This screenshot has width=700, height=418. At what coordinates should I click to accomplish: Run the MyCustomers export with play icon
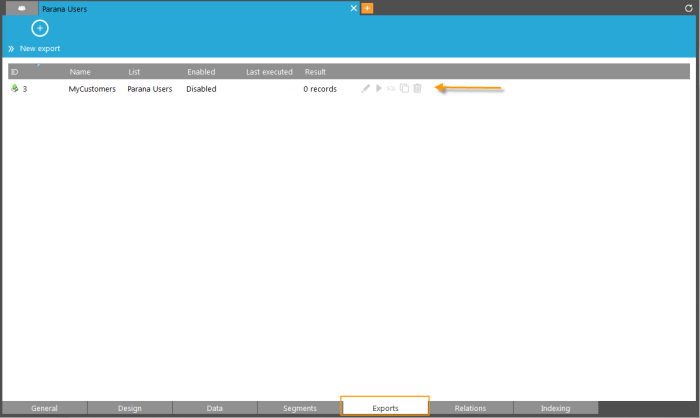[378, 89]
